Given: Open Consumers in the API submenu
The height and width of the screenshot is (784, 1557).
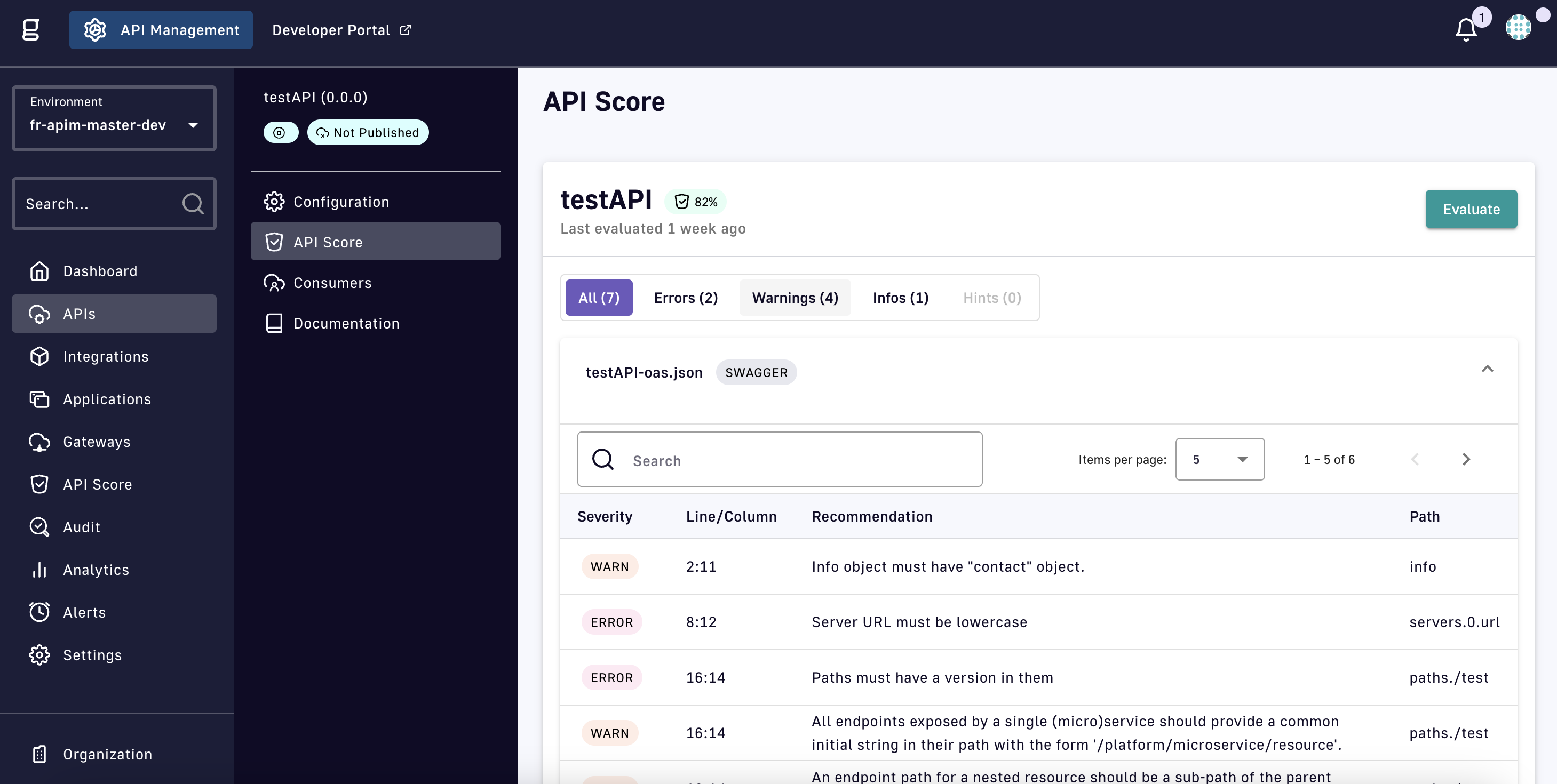Looking at the screenshot, I should pyautogui.click(x=332, y=283).
